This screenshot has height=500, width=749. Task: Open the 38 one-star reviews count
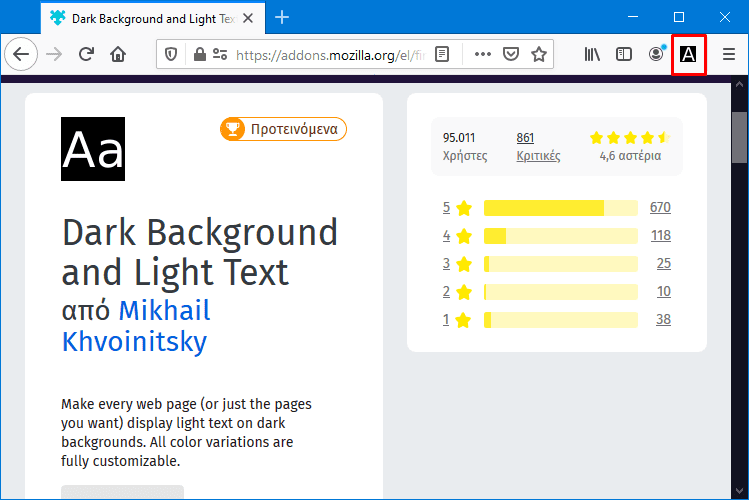[663, 319]
